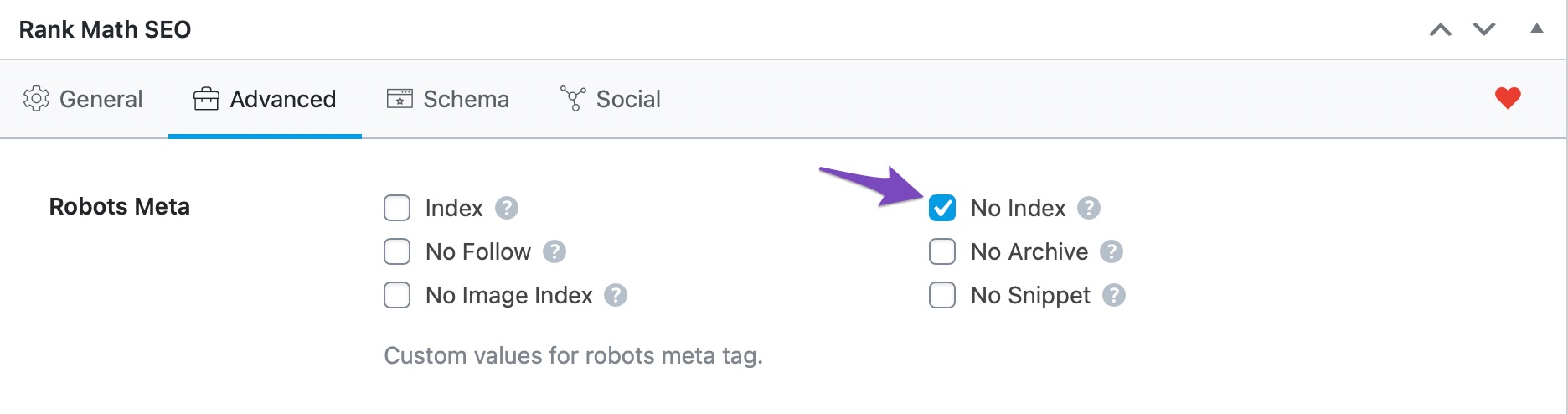1568x414 pixels.
Task: Click help icon next to No Follow
Action: click(554, 251)
